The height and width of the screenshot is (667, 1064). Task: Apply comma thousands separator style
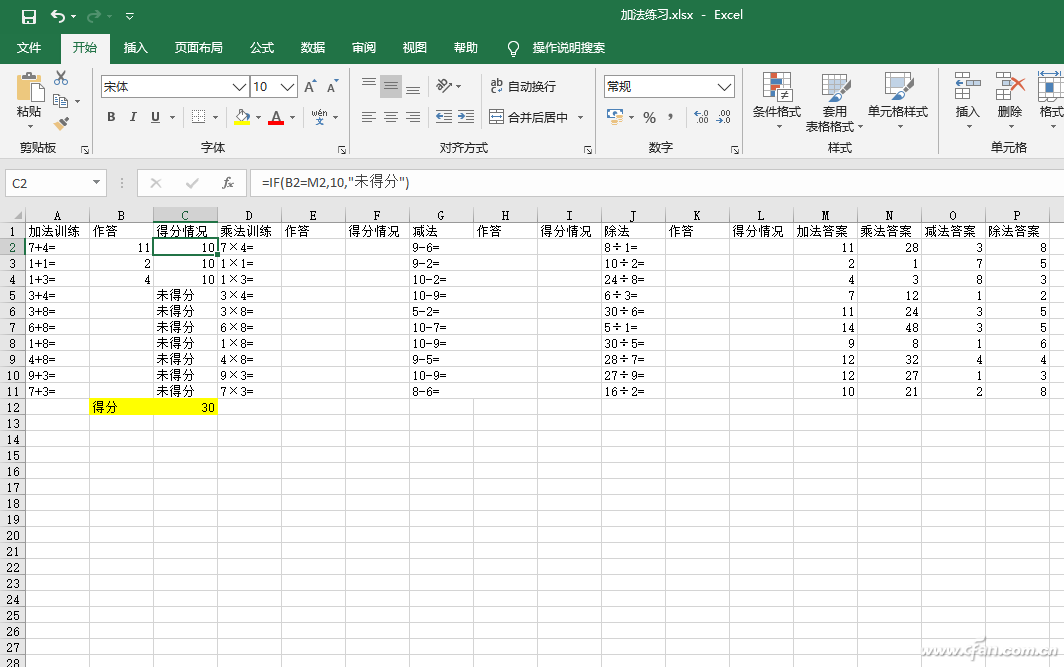coord(670,117)
